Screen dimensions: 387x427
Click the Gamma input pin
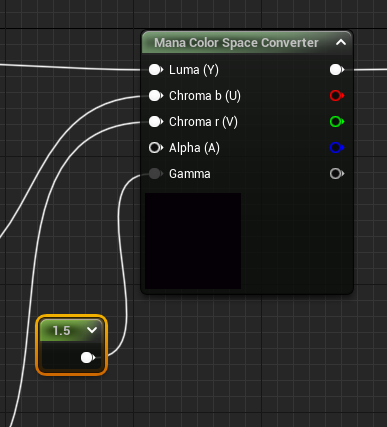[156, 174]
